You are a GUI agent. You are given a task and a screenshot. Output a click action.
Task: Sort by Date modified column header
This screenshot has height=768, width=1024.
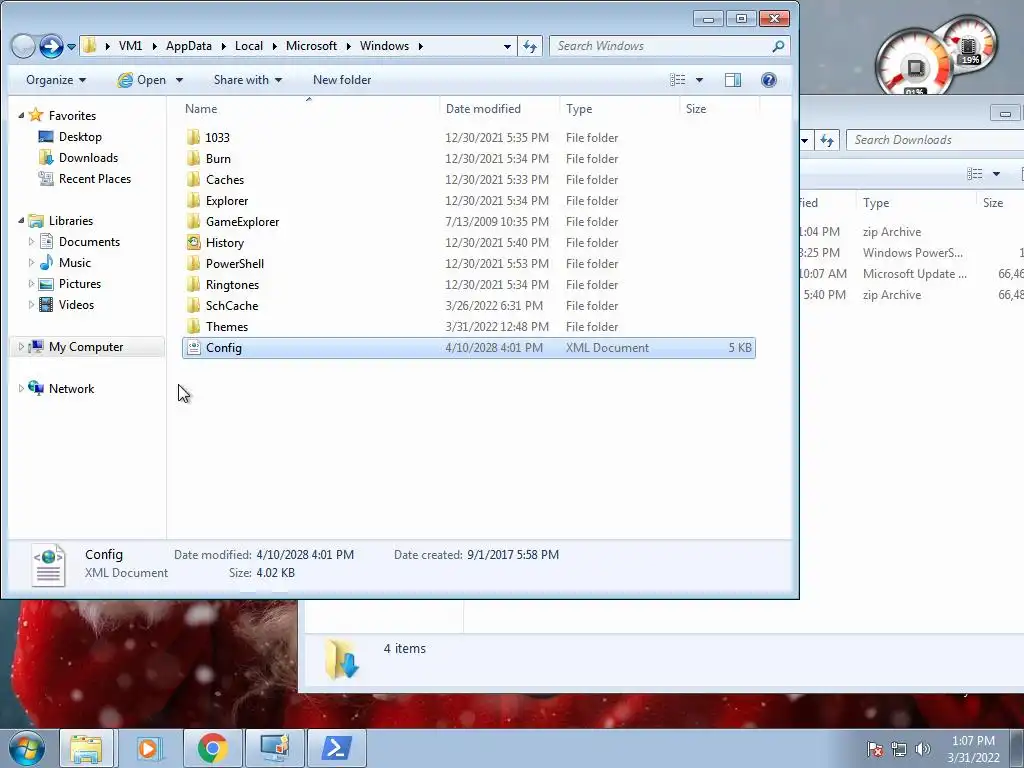click(x=500, y=108)
